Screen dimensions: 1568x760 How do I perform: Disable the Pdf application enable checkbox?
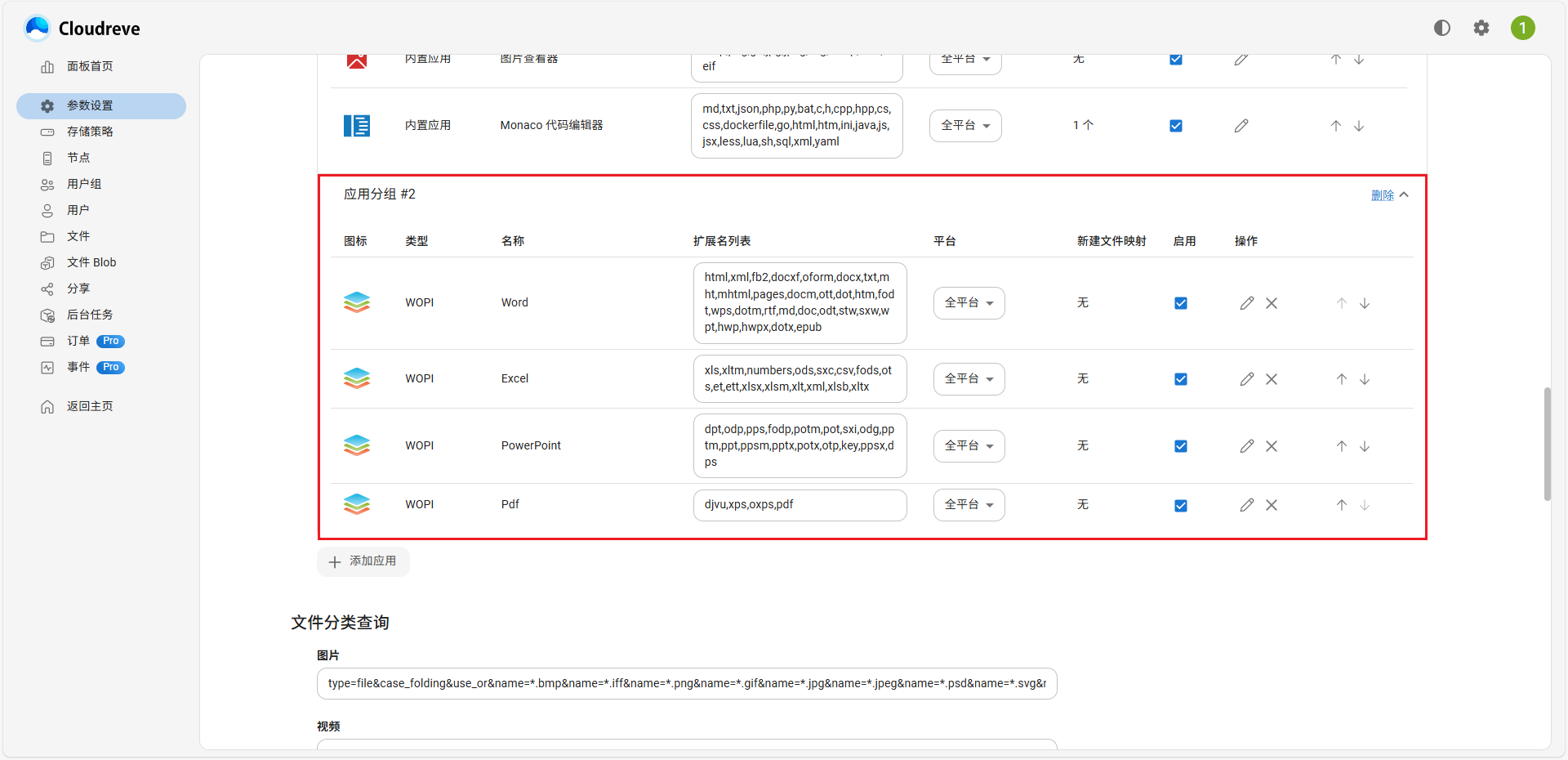(x=1181, y=505)
